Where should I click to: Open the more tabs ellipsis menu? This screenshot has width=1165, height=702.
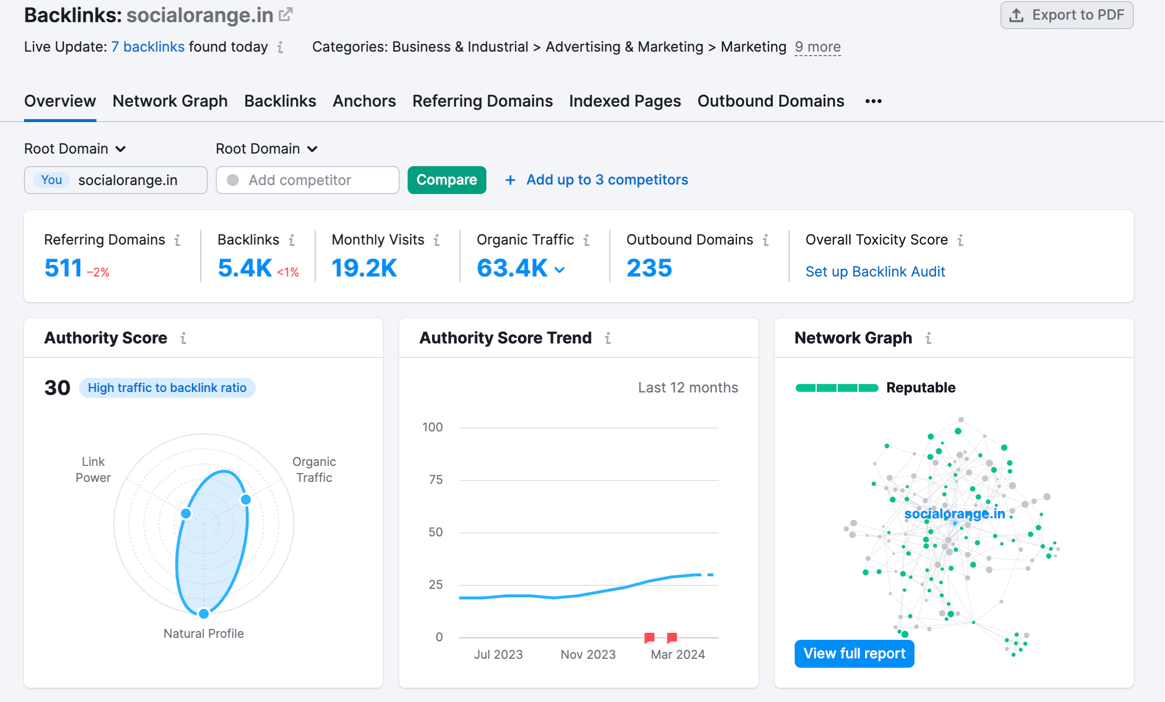coord(873,101)
